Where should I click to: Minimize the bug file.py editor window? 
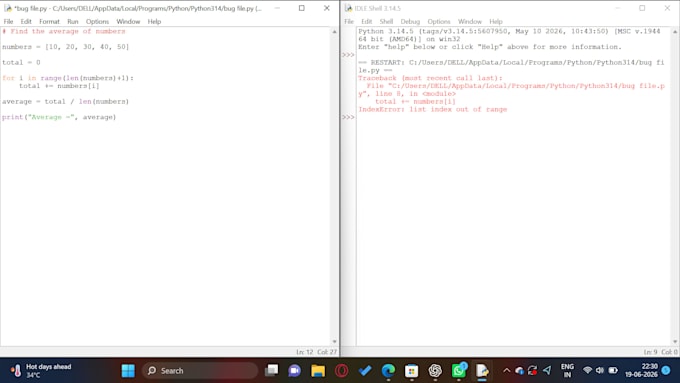click(277, 8)
